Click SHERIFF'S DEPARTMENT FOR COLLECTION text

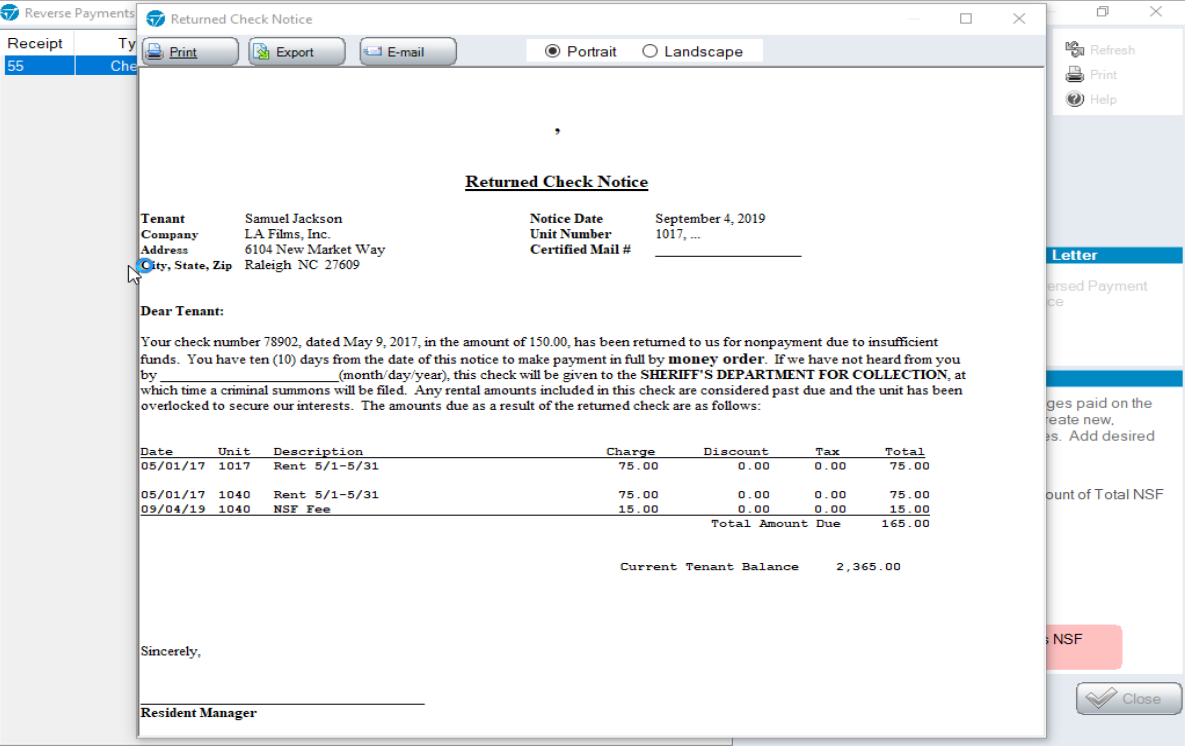pos(794,375)
